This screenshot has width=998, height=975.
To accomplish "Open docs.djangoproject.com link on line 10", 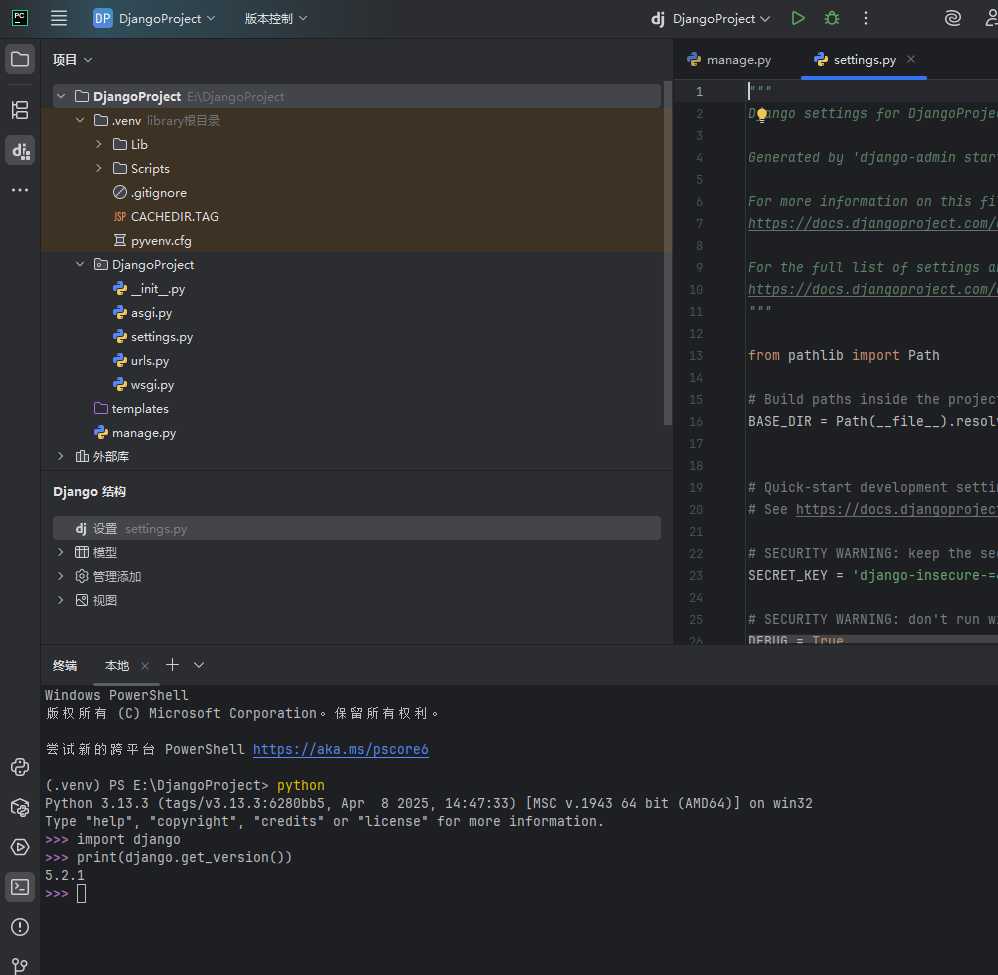I will point(873,290).
